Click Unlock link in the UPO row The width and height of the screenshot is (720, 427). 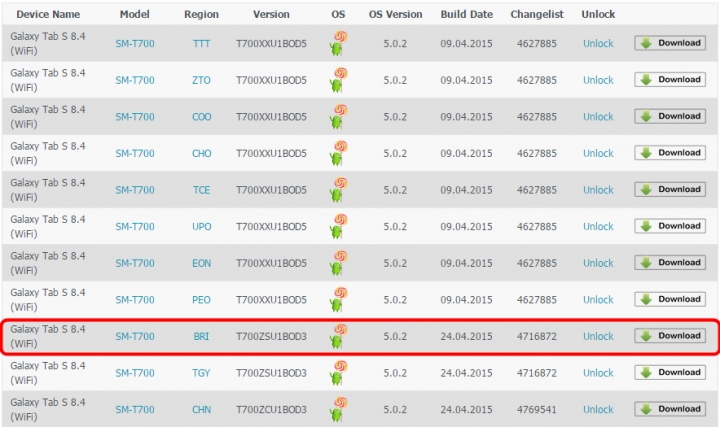point(598,227)
